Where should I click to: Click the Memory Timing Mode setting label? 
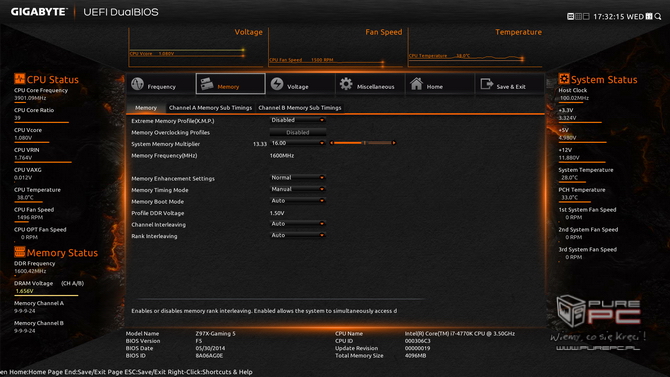tap(160, 190)
